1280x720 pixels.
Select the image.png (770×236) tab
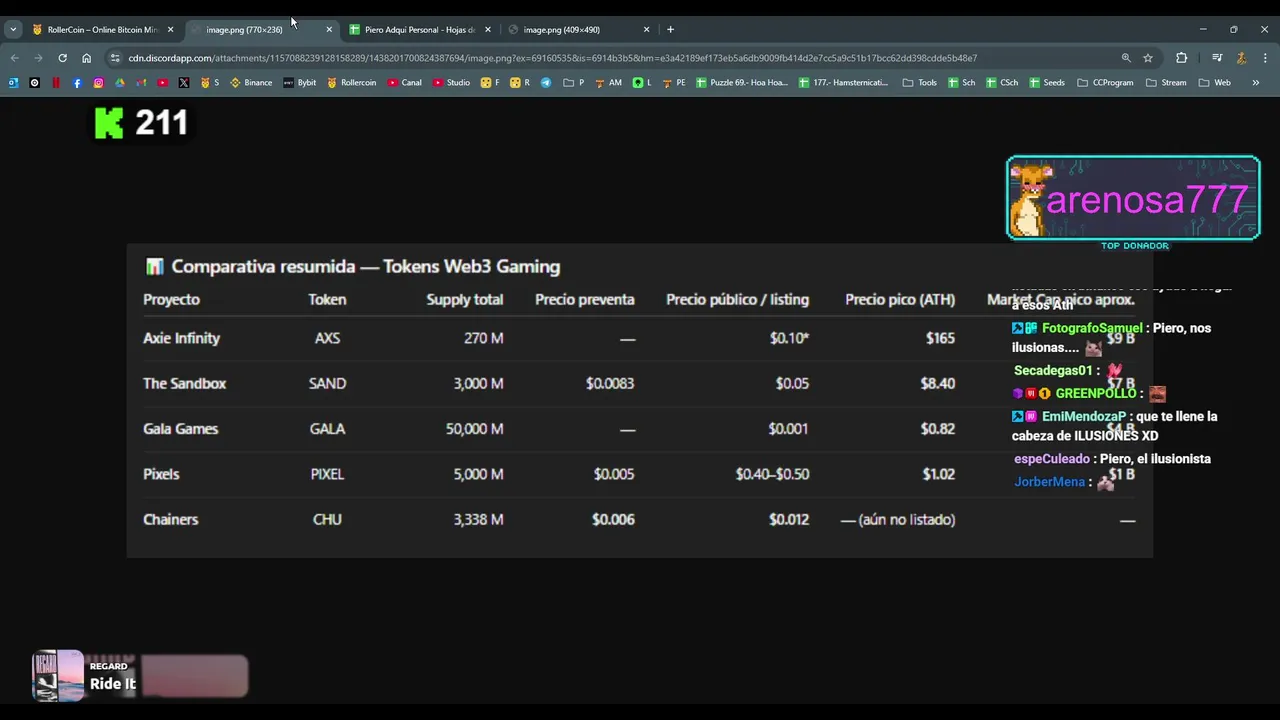tap(262, 30)
